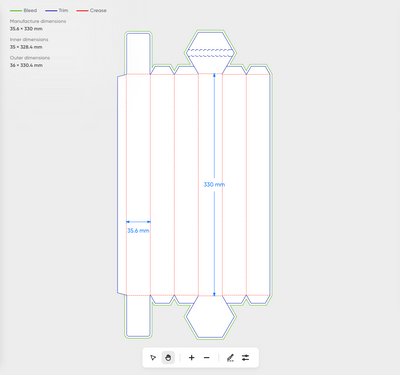The height and width of the screenshot is (375, 400).
Task: Select the 36 × 330.4 mm value
Action: pos(26,65)
